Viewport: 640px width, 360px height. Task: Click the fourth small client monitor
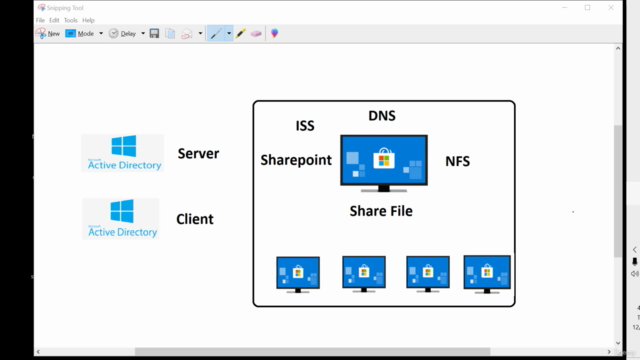(487, 274)
